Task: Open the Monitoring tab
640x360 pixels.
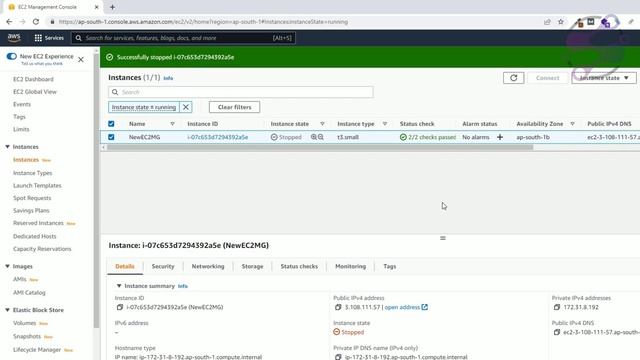Action: coord(351,266)
